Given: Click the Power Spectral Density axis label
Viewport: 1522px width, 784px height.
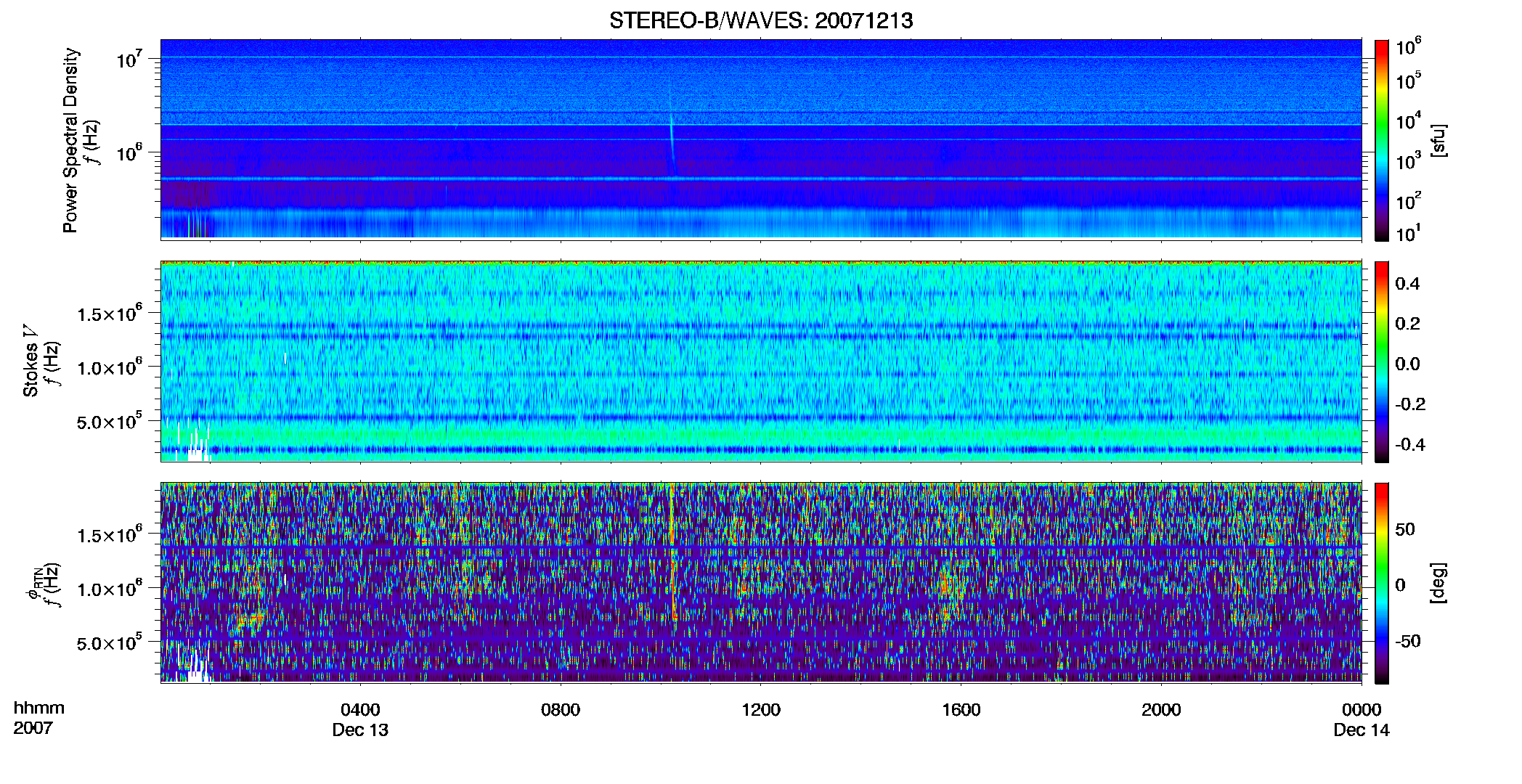Looking at the screenshot, I should tap(70, 140).
